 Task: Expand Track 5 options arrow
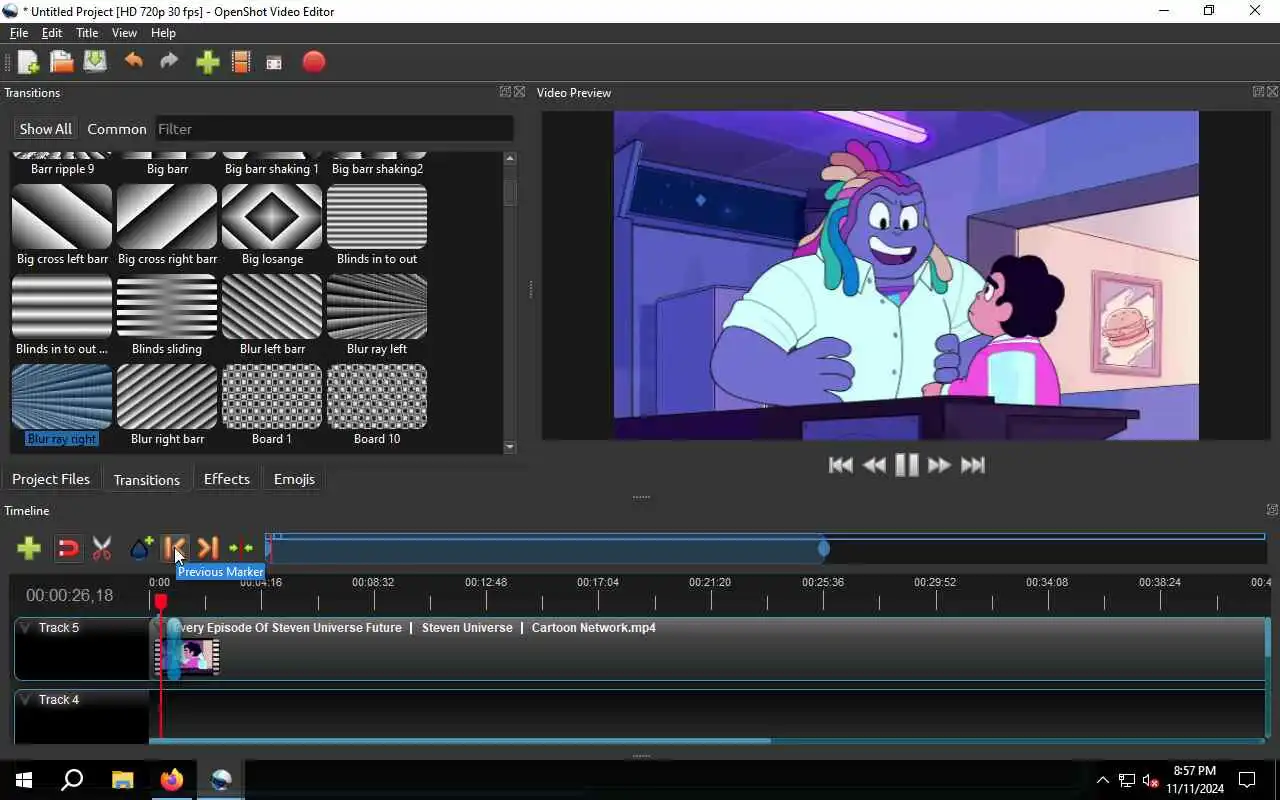[x=25, y=628]
